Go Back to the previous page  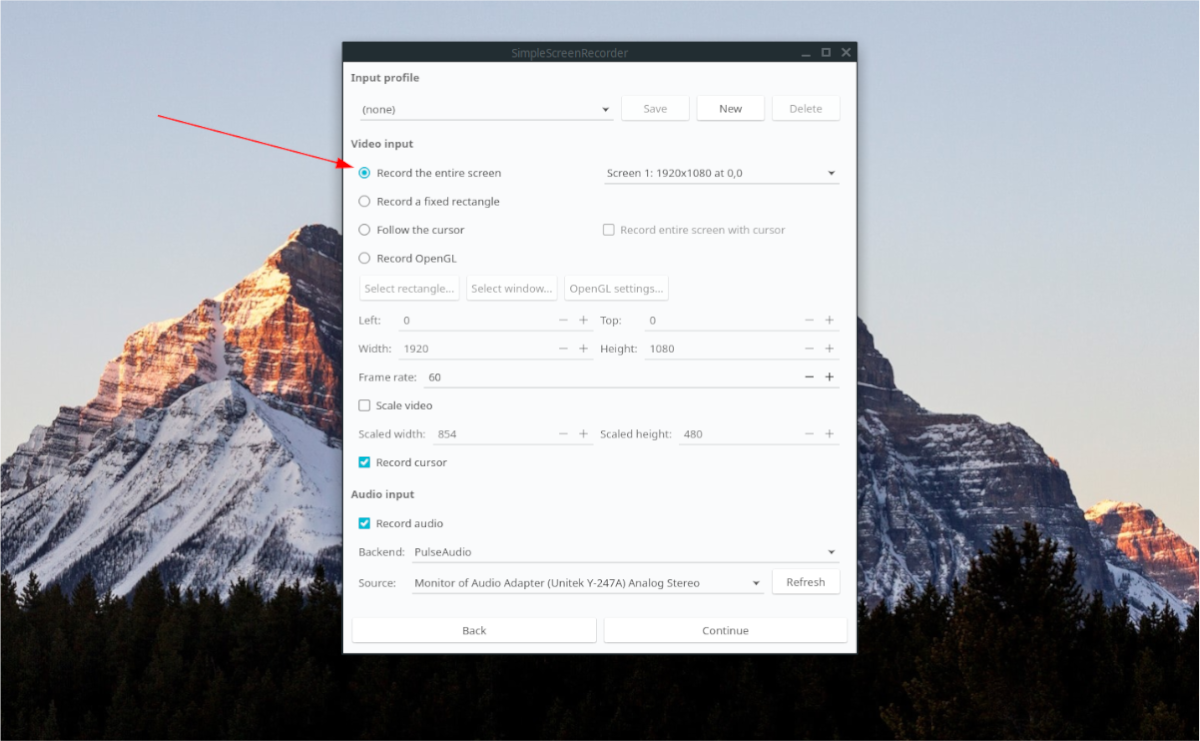tap(474, 631)
